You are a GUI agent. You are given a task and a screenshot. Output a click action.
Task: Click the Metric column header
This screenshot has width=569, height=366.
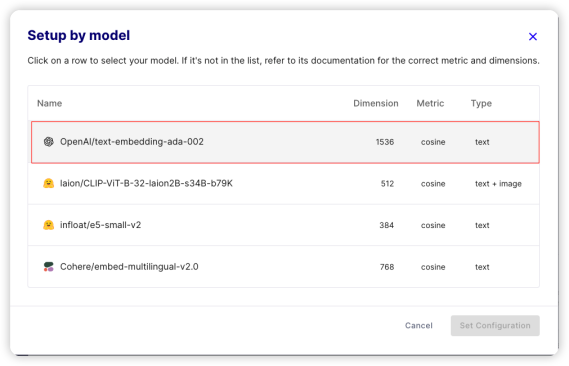coord(430,103)
